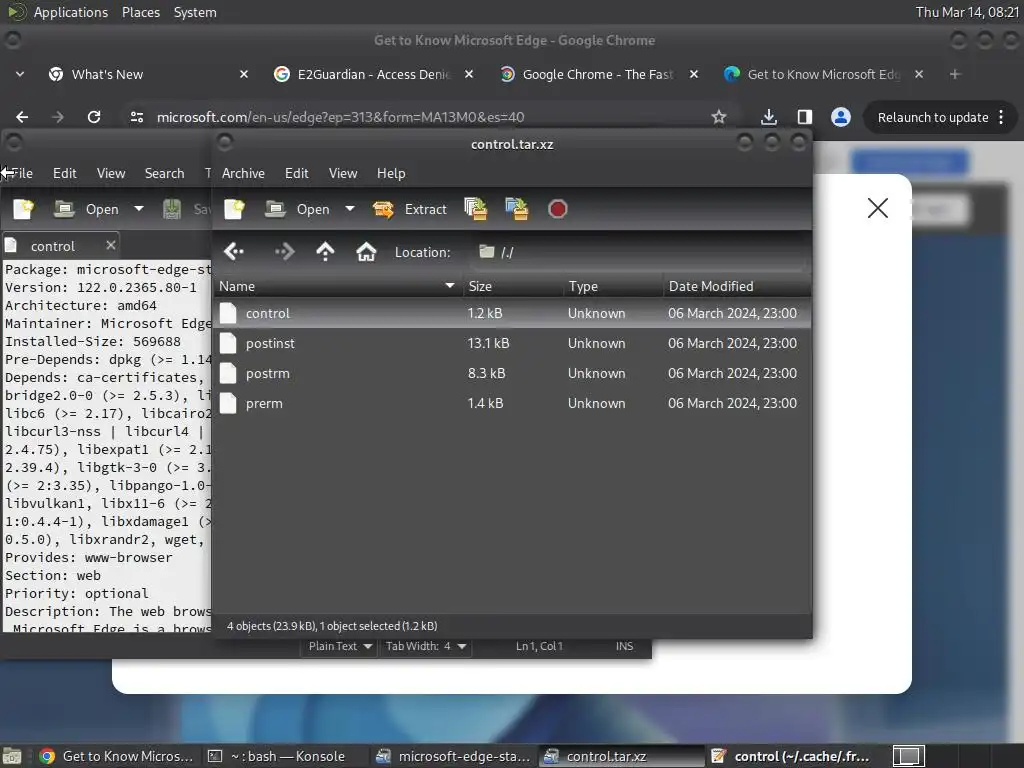Click the Add folder icon in archive toolbar

(x=517, y=209)
